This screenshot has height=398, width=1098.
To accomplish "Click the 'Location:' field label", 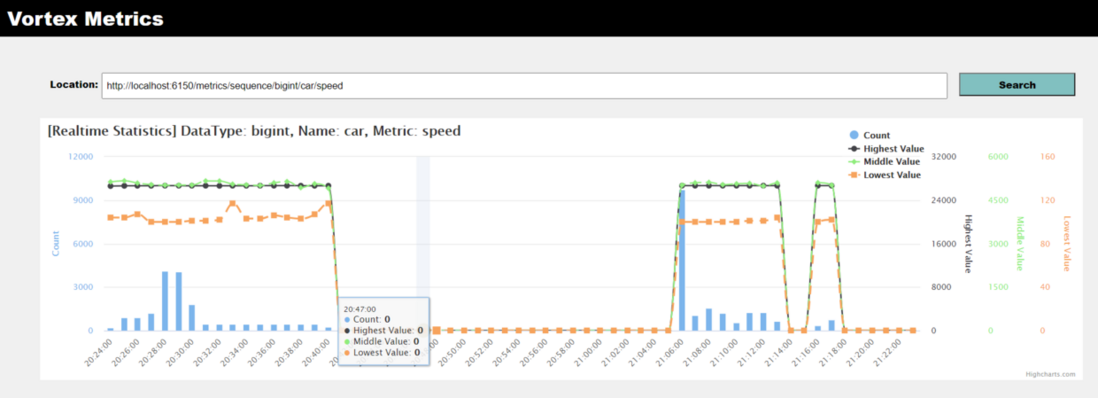I will pos(74,85).
